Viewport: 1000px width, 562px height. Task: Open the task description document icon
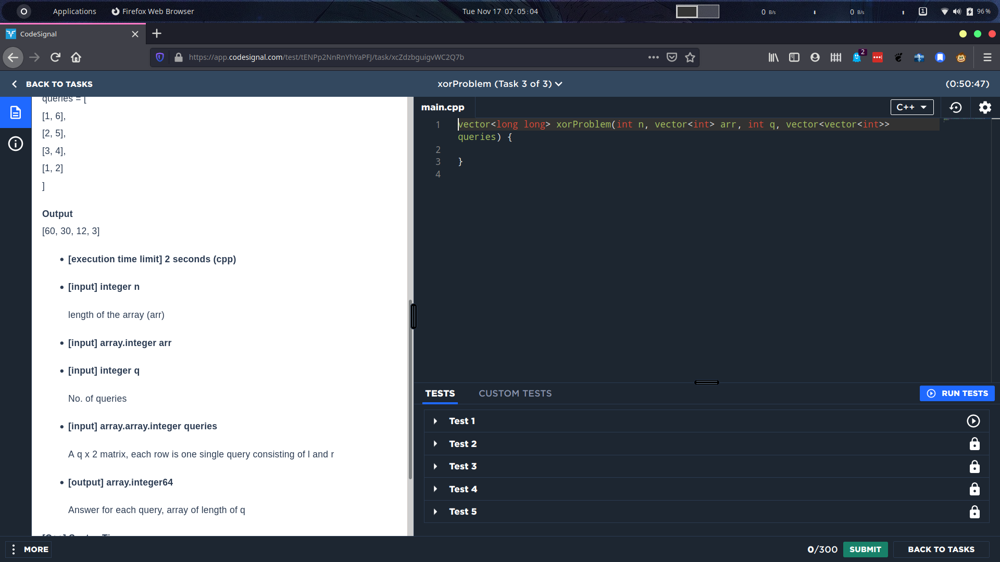(x=15, y=113)
